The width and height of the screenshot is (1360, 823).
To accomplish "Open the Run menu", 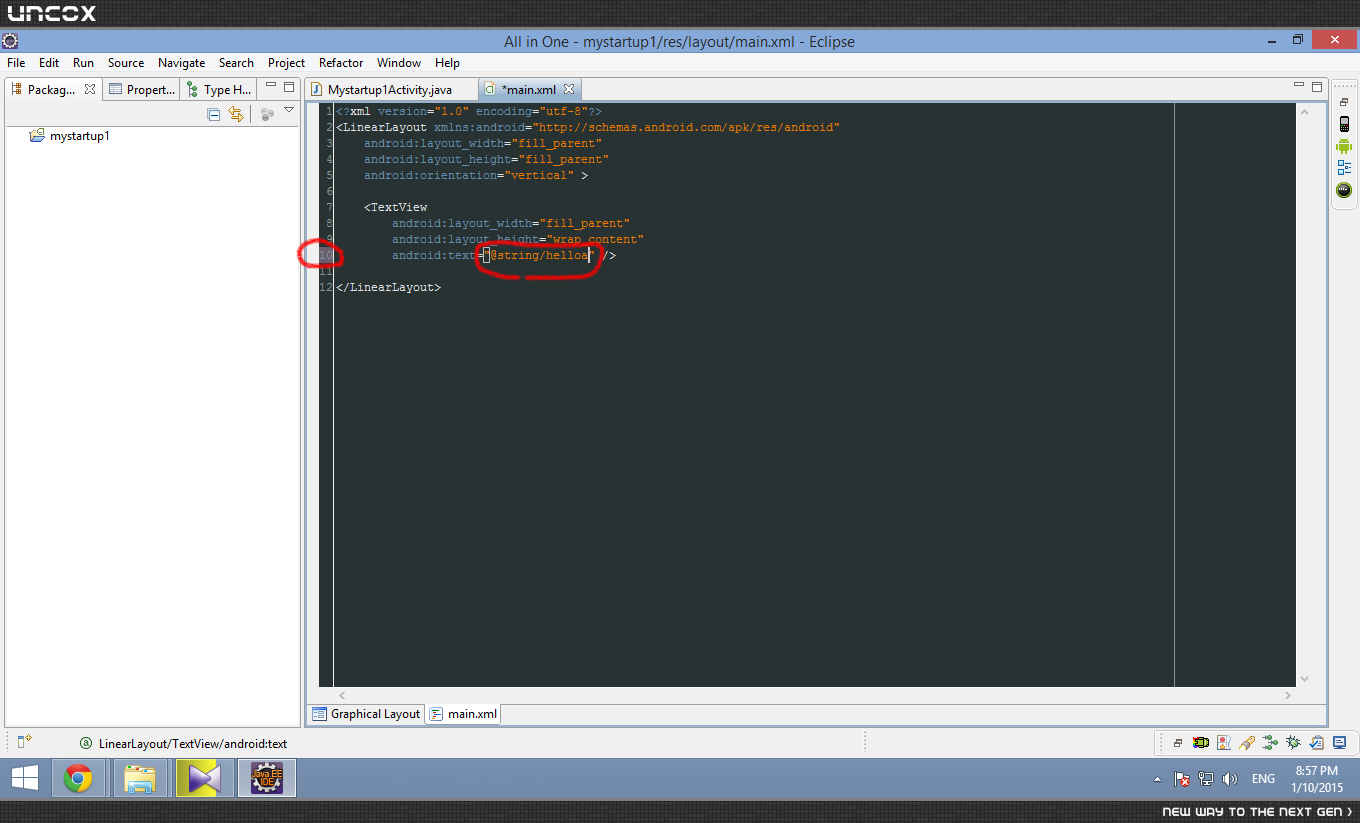I will point(83,62).
